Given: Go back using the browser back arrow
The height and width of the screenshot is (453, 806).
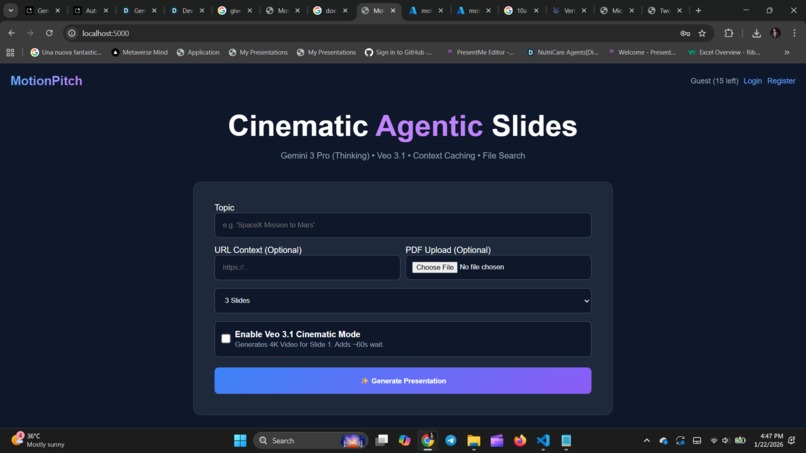Looking at the screenshot, I should 11,33.
